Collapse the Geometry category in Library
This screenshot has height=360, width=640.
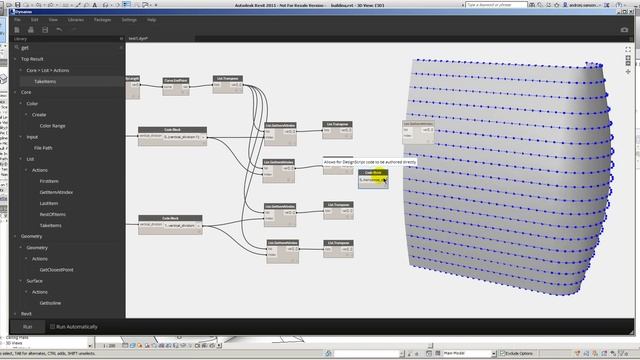click(16, 236)
